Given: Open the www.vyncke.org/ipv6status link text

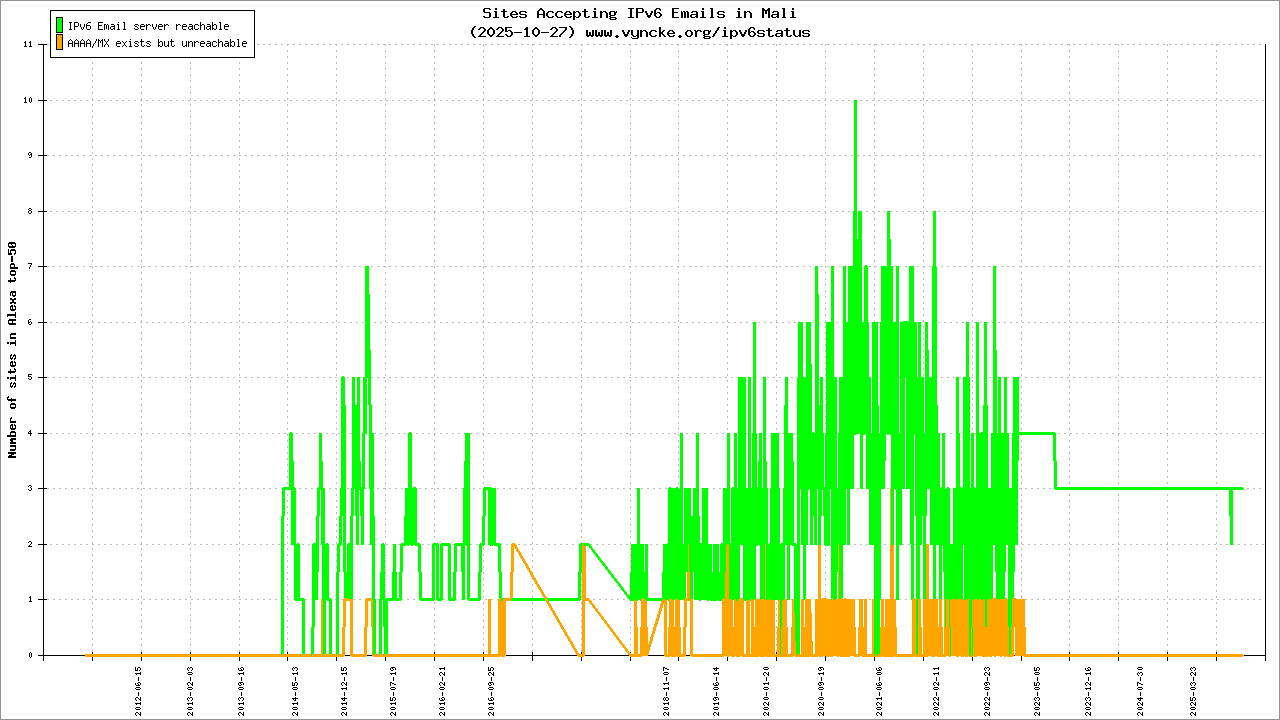Looking at the screenshot, I should pos(697,32).
